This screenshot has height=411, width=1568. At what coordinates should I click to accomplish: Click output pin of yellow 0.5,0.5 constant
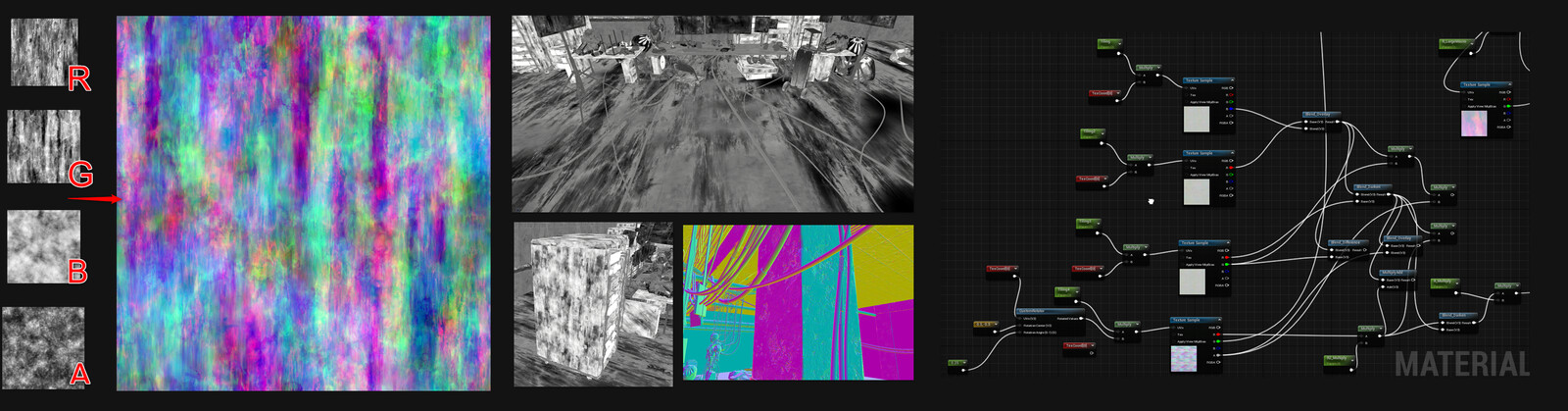[995, 332]
